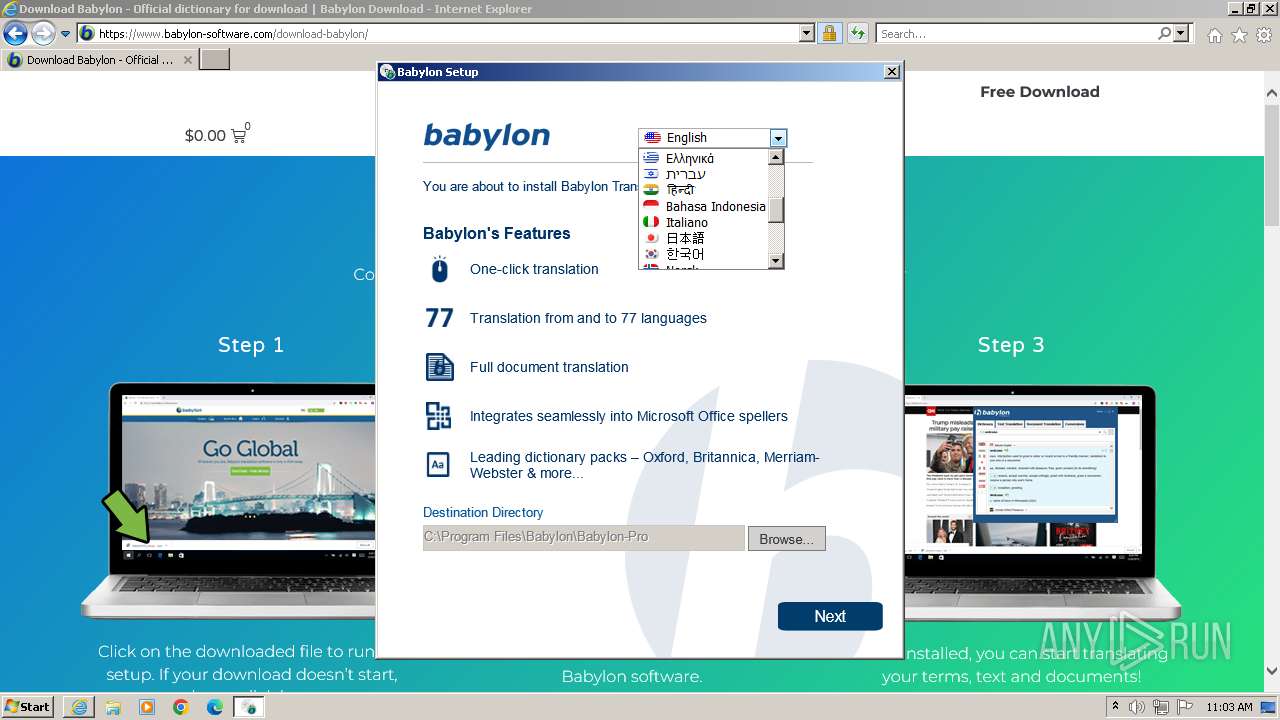Go back with Internet Explorer back button

click(x=15, y=33)
